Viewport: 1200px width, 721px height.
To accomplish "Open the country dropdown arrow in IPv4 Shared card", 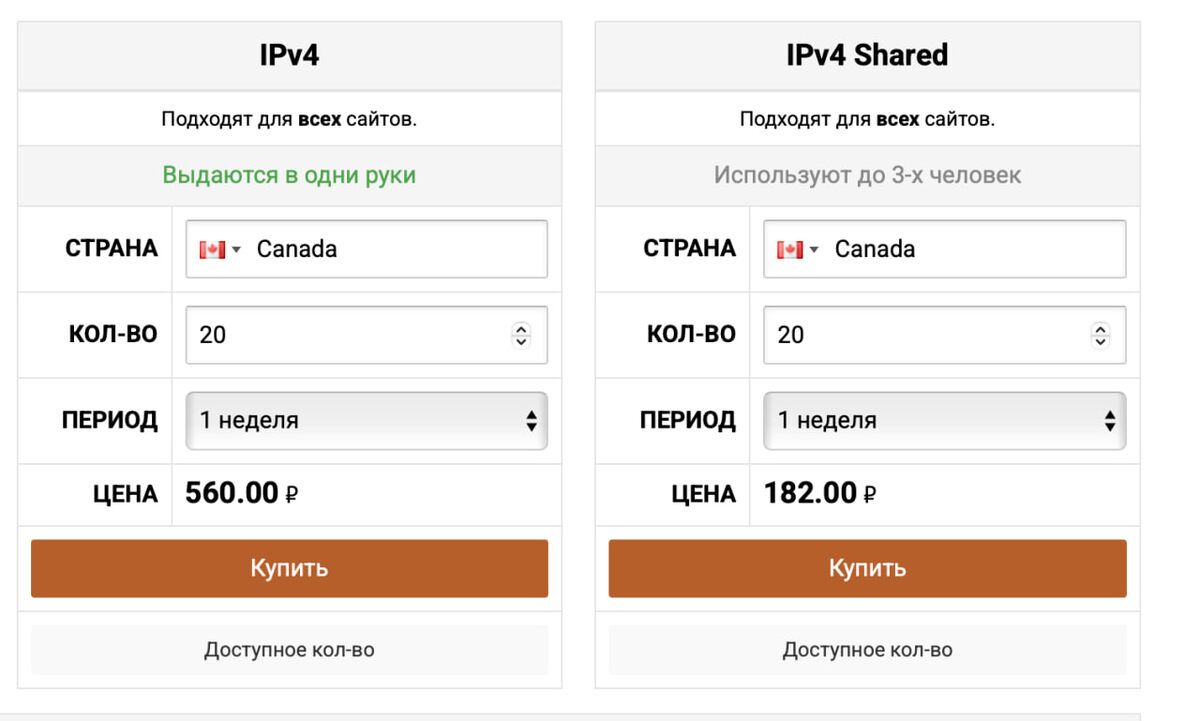I will 814,250.
